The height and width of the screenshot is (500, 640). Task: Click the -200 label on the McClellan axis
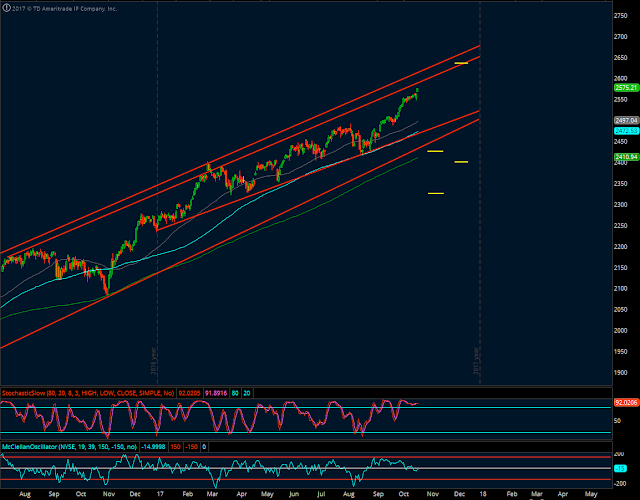pos(619,484)
